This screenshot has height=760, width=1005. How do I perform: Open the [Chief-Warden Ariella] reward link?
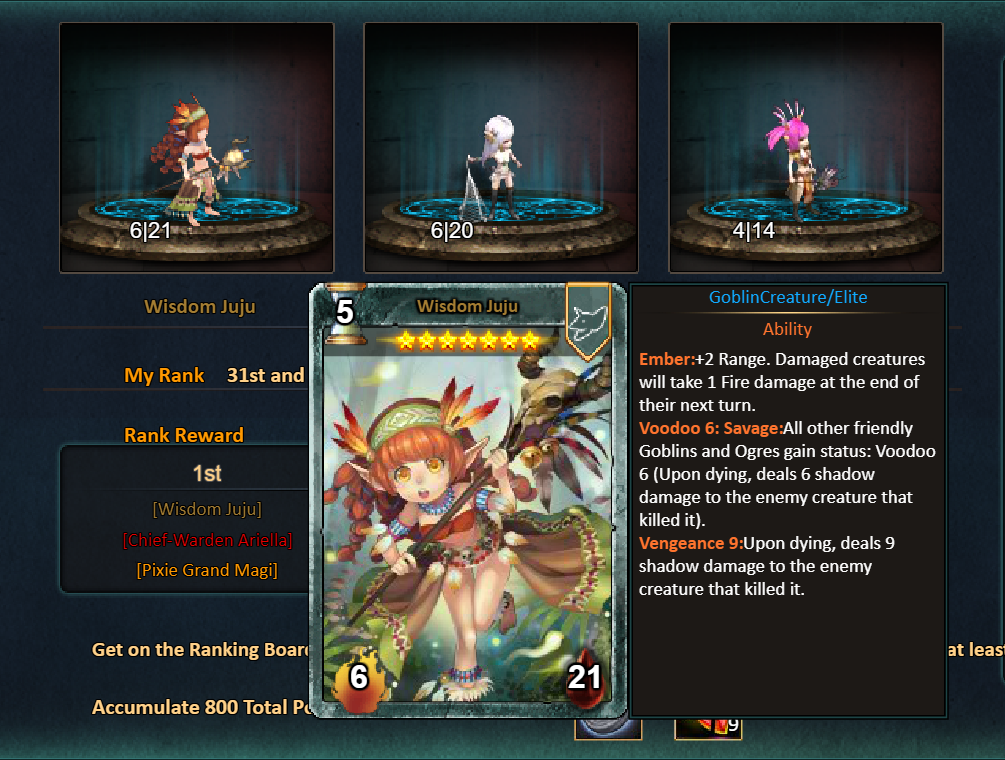pyautogui.click(x=207, y=540)
